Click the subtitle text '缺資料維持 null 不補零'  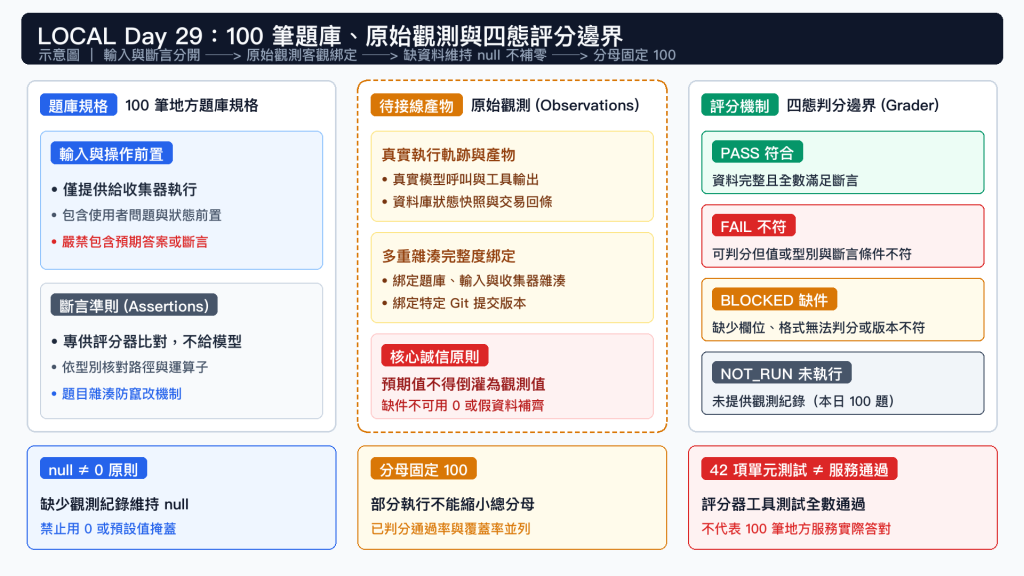tap(475, 55)
